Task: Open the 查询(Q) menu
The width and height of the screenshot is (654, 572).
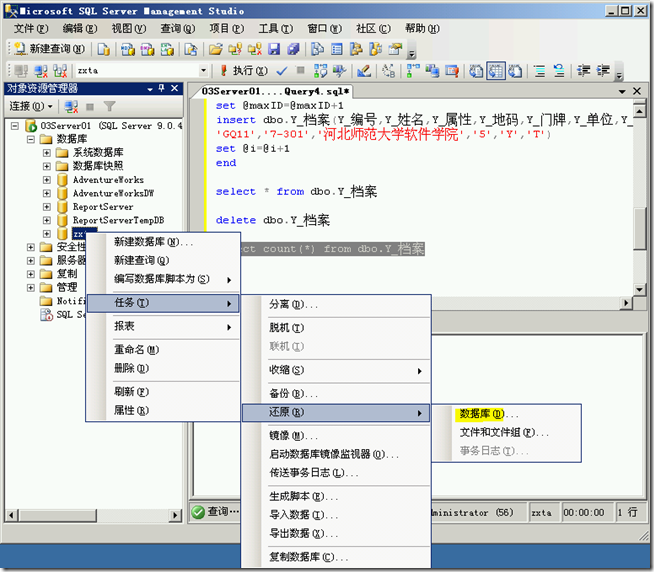Action: 178,28
